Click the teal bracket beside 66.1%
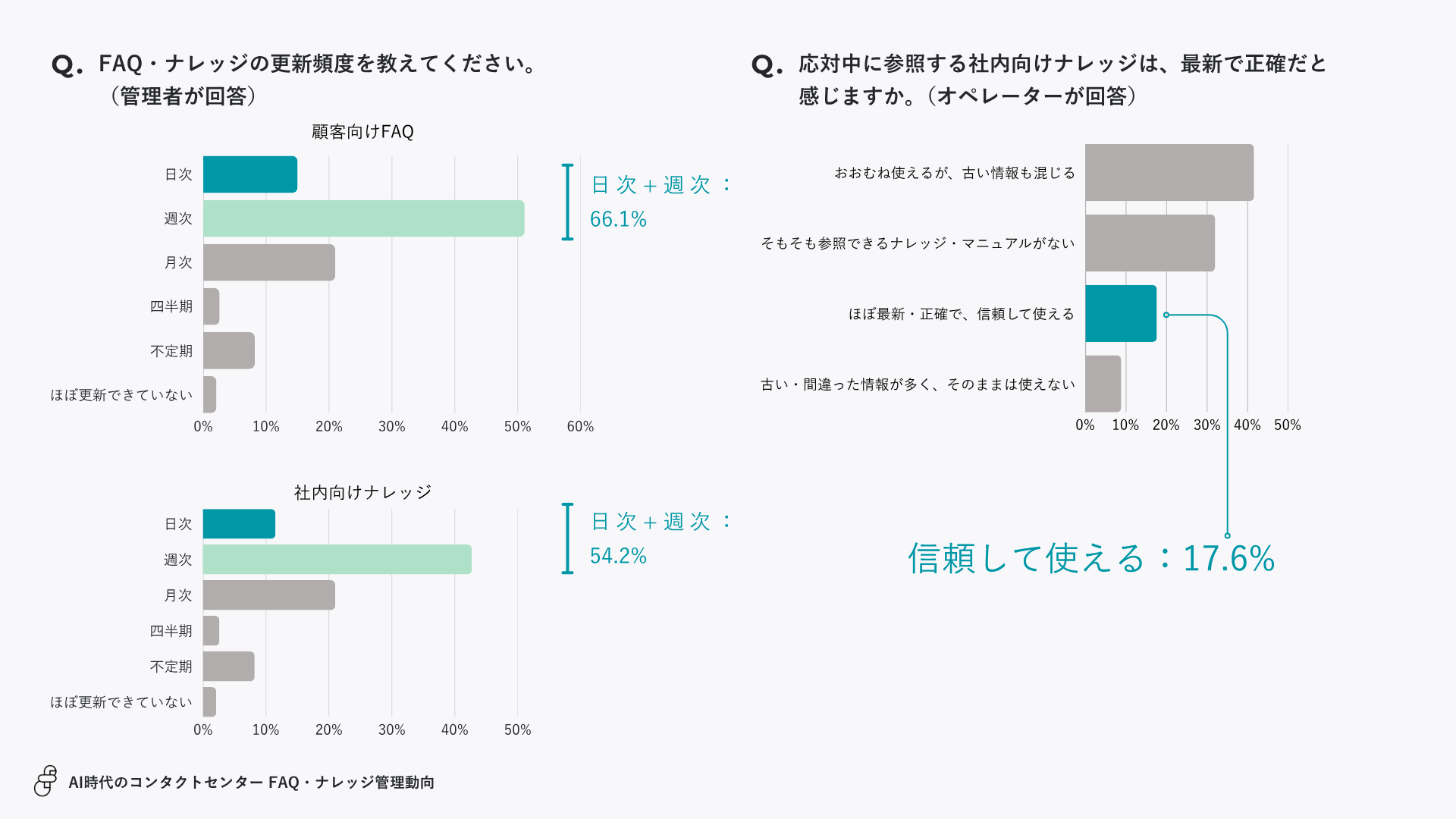This screenshot has width=1456, height=819. pyautogui.click(x=567, y=202)
